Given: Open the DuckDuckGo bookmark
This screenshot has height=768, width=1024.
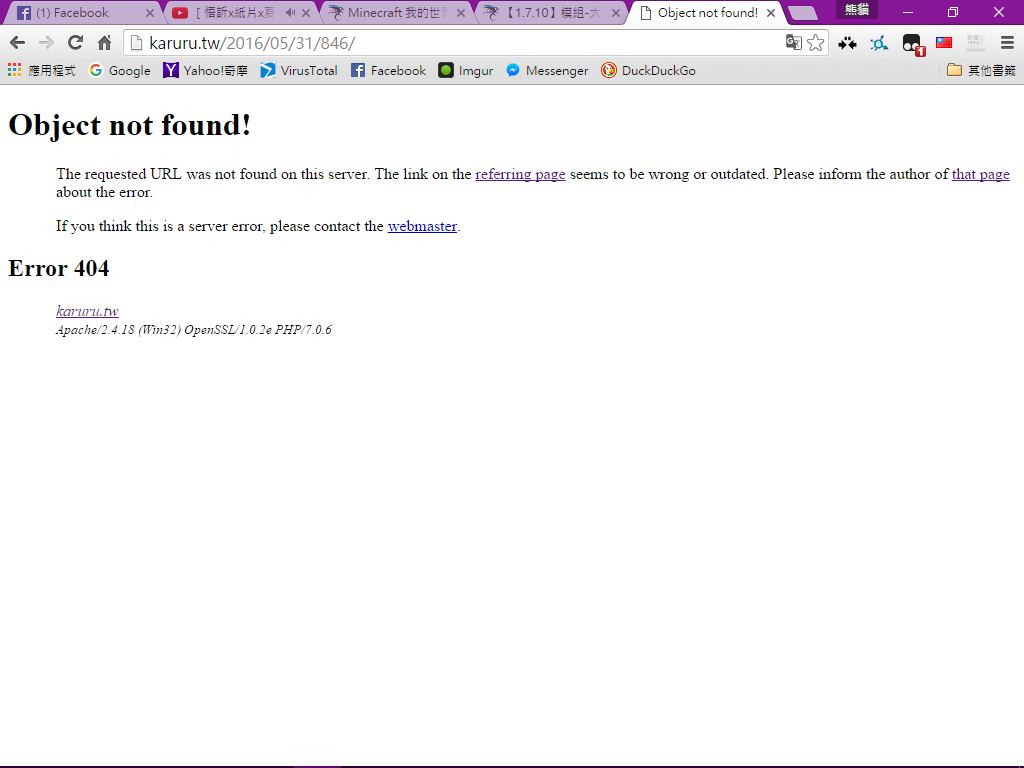Looking at the screenshot, I should pyautogui.click(x=648, y=70).
